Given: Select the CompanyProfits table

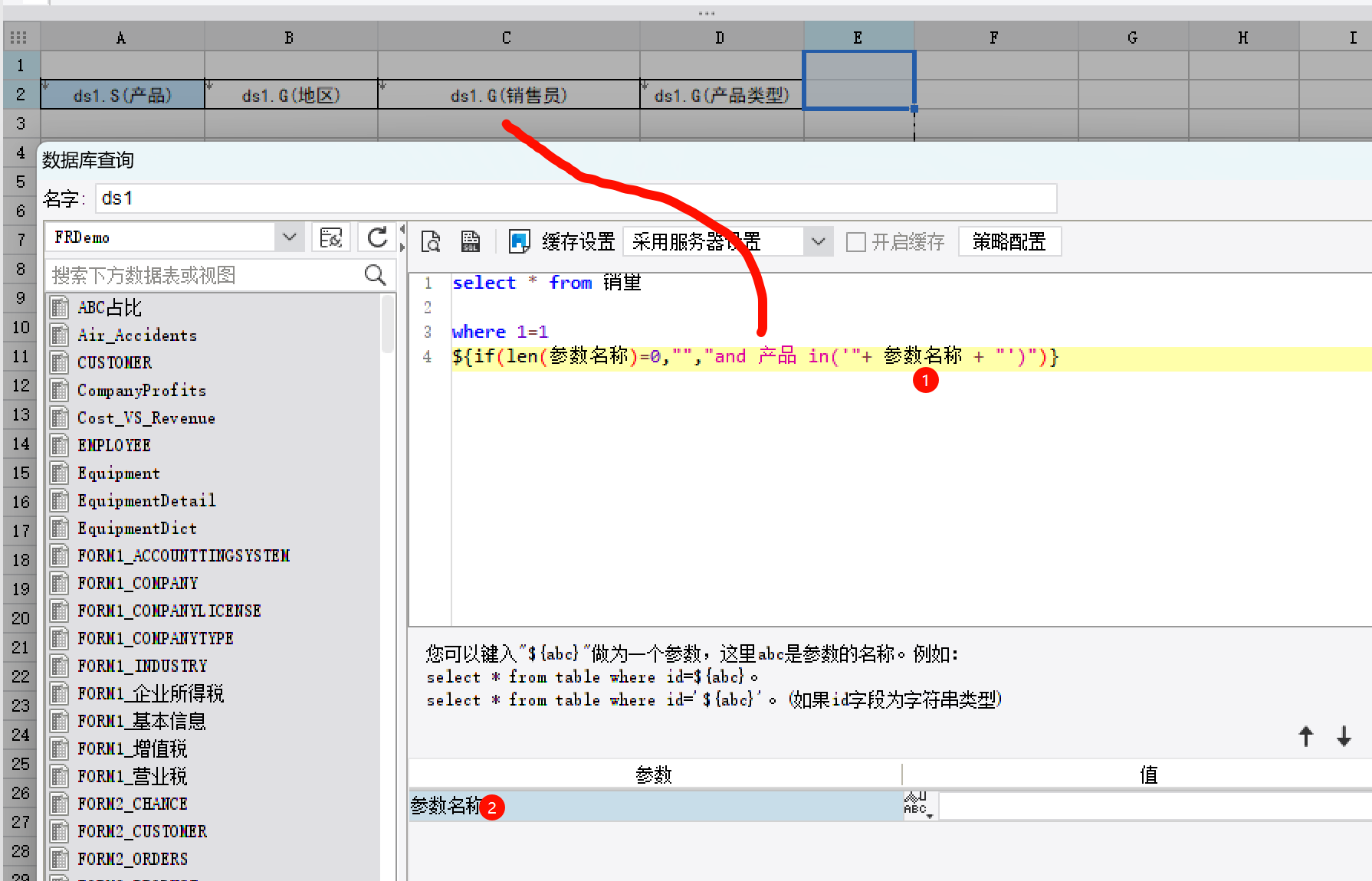Looking at the screenshot, I should [x=142, y=390].
